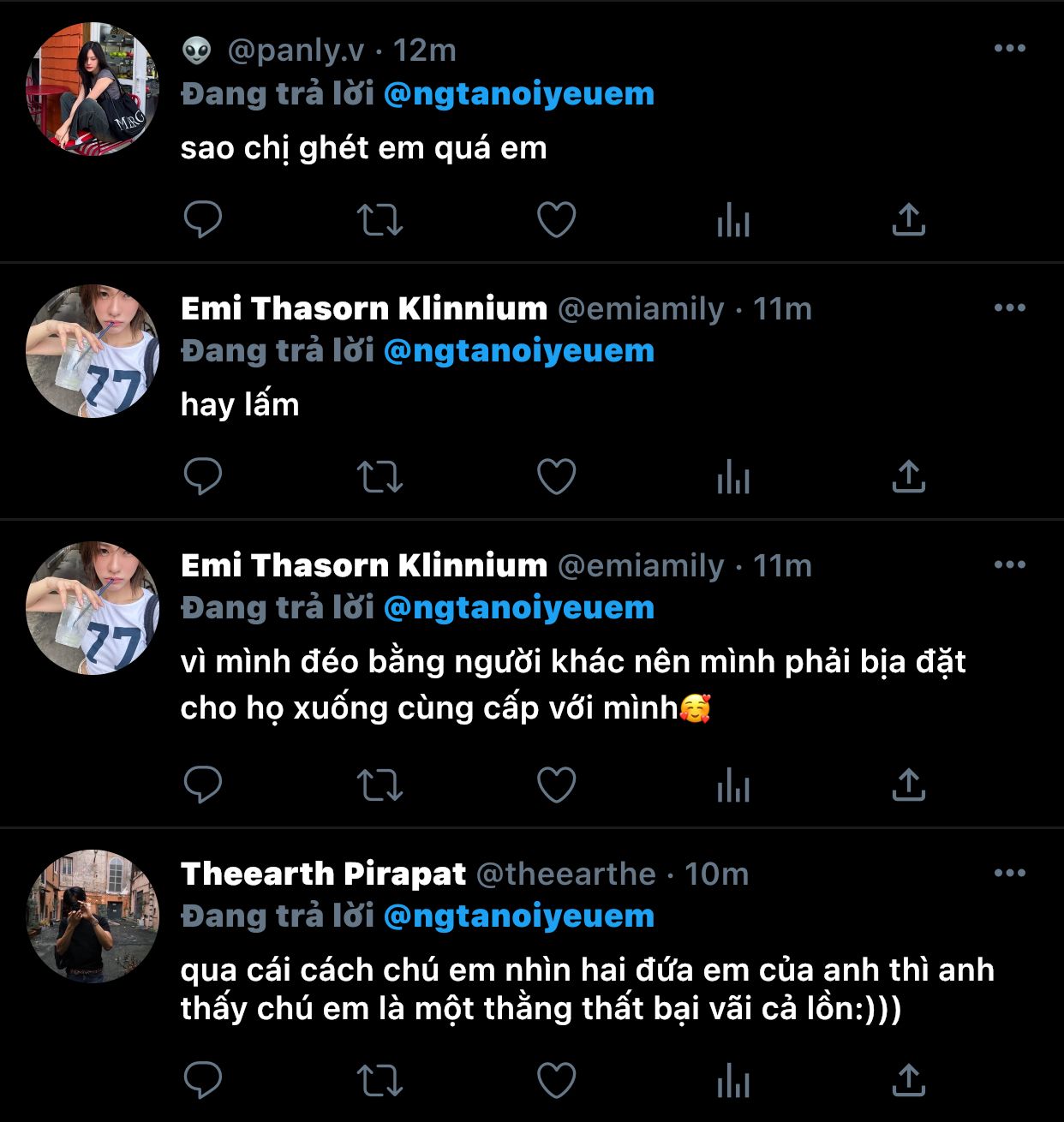Retweet Emi's tweet with hugging-face emoji
Screen dimensions: 1064x1122
coord(379,785)
